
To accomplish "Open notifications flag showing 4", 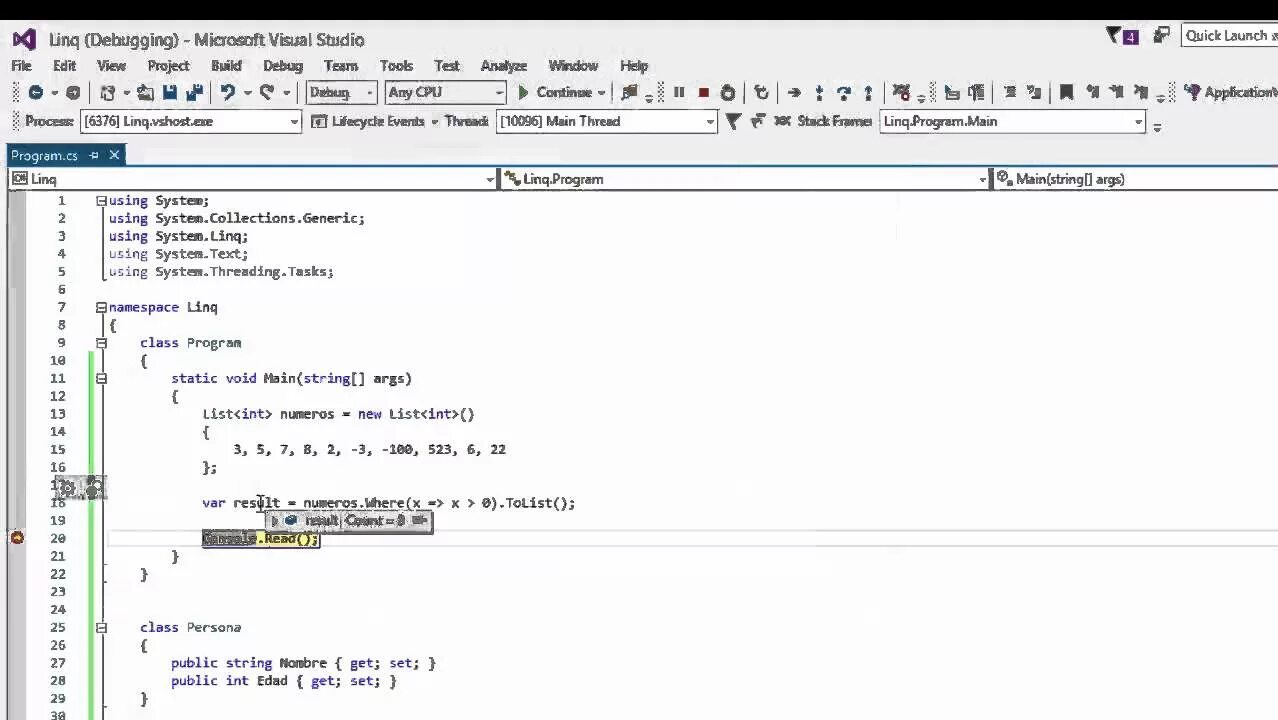I will click(1122, 36).
